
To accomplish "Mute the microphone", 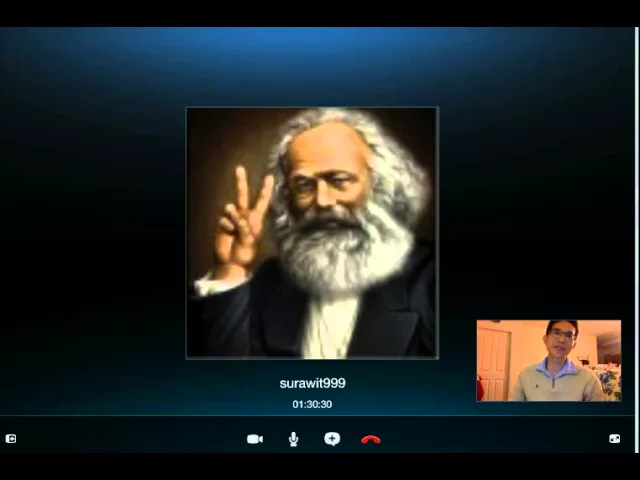I will point(293,439).
